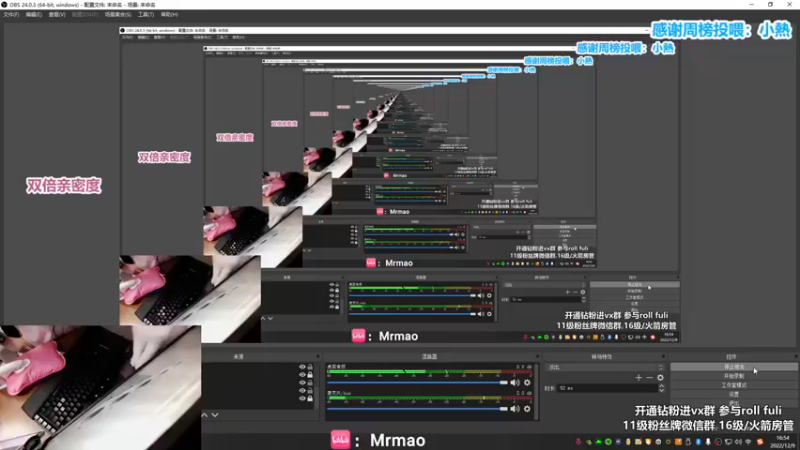The image size is (800, 450).
Task: Toggle eye visibility of third source row
Action: (x=302, y=383)
